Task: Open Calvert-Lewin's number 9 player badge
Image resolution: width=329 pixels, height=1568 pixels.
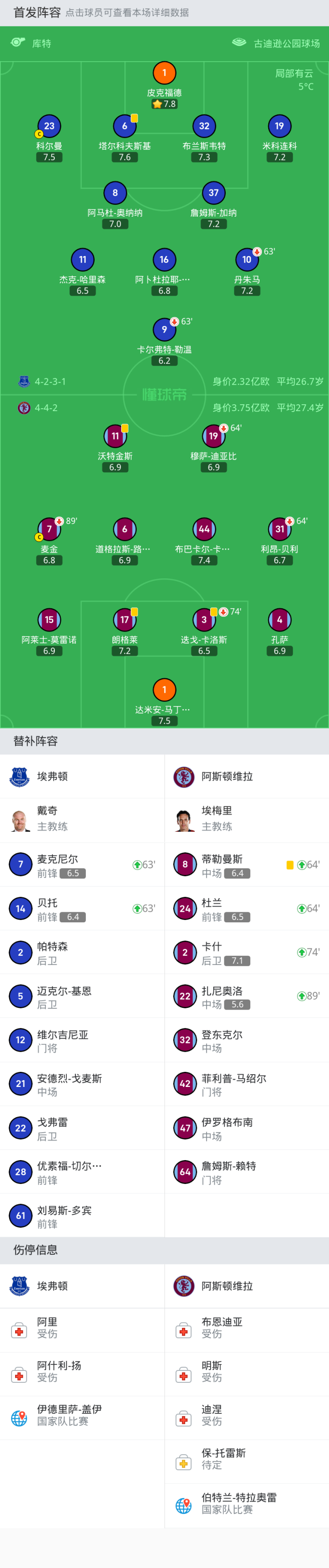Action: coord(164,329)
